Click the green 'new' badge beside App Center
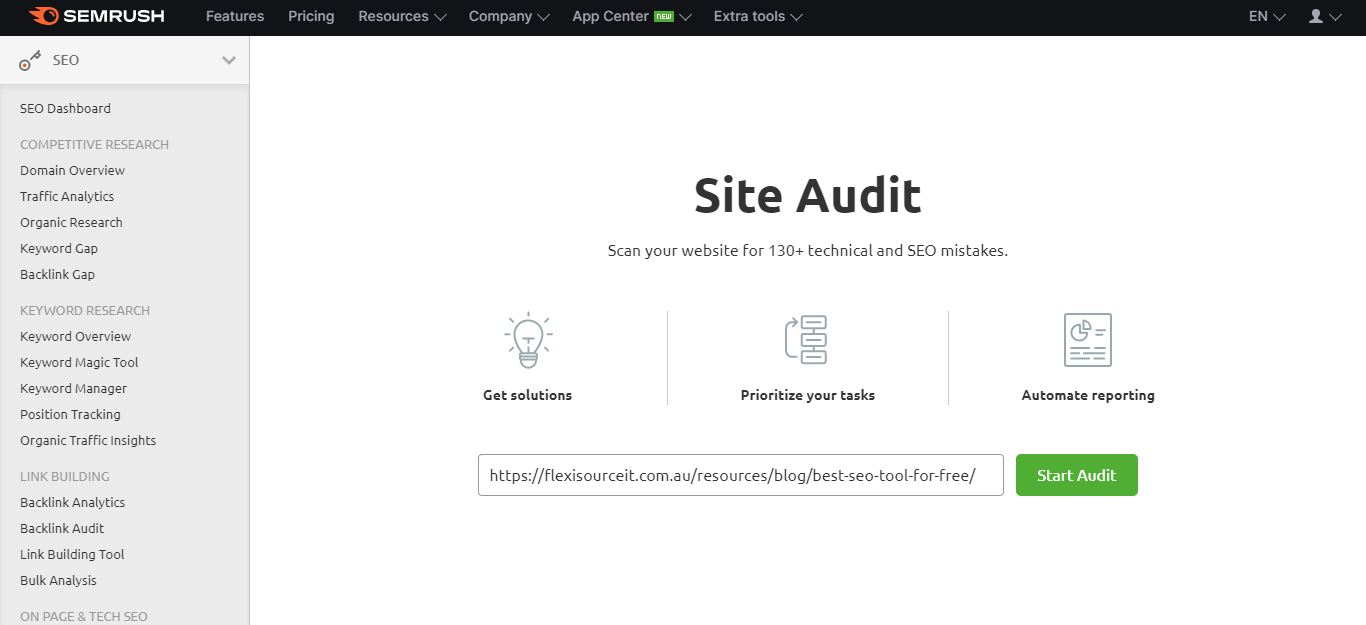This screenshot has width=1366, height=625. point(664,16)
